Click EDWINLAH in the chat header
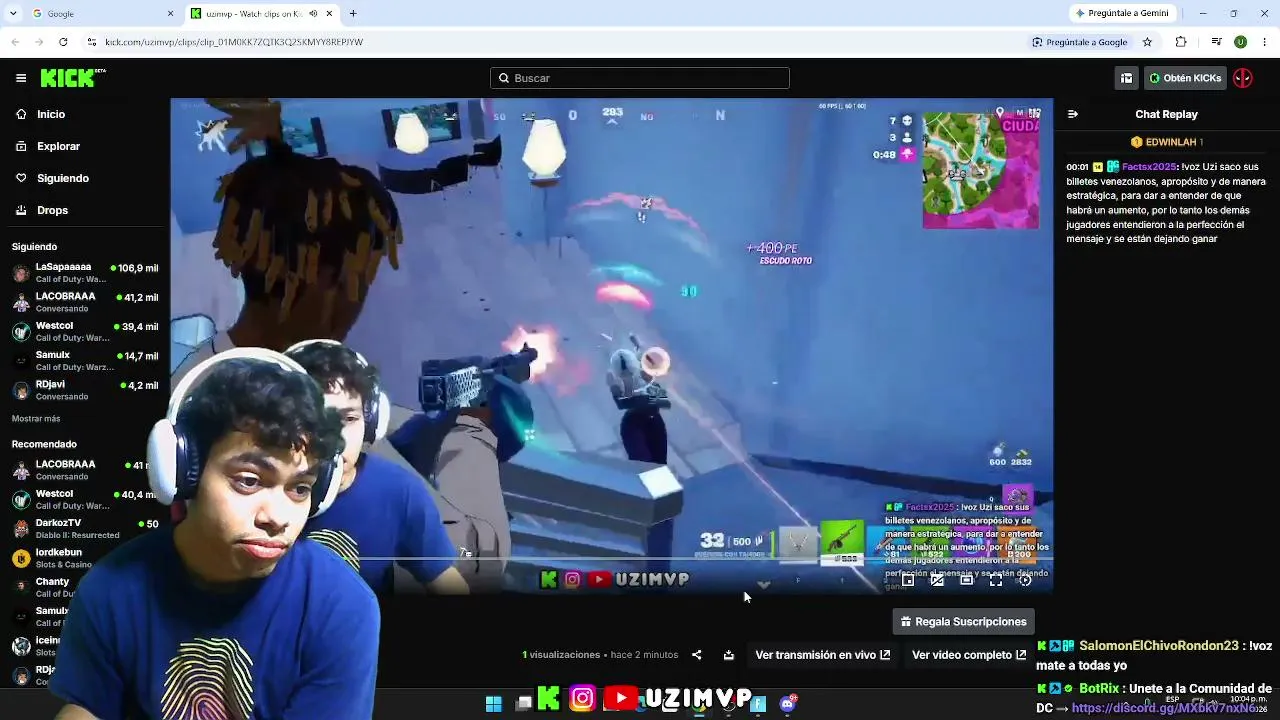1280x720 pixels. tap(1171, 142)
